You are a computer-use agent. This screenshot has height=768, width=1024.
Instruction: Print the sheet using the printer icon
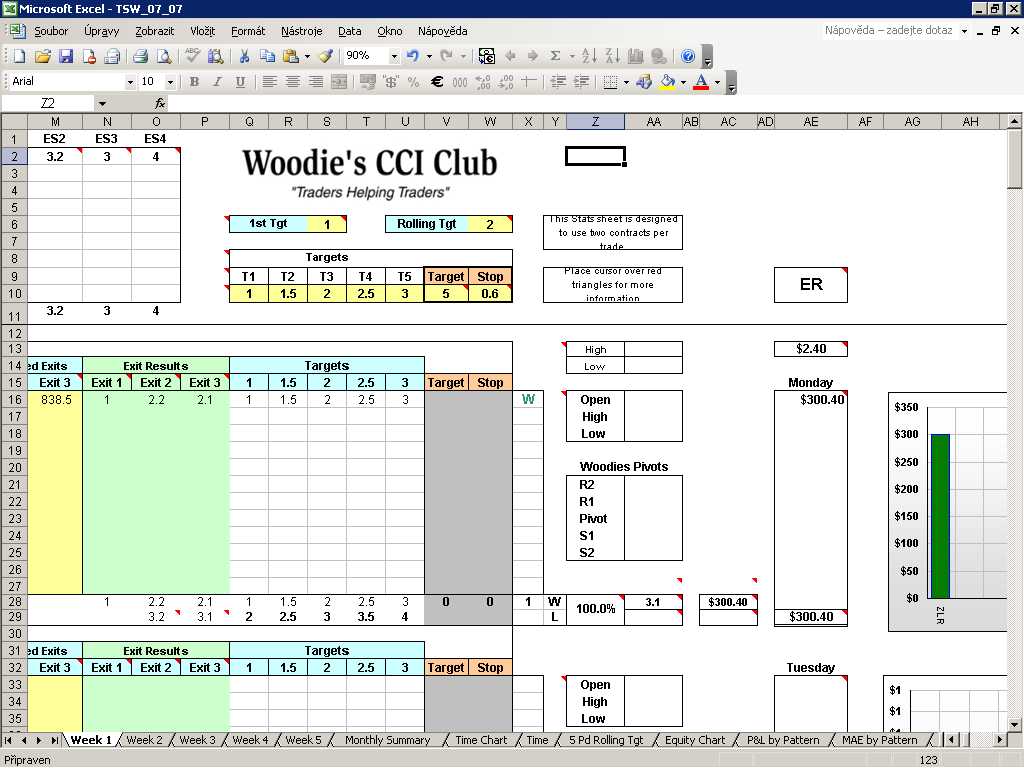coord(140,56)
